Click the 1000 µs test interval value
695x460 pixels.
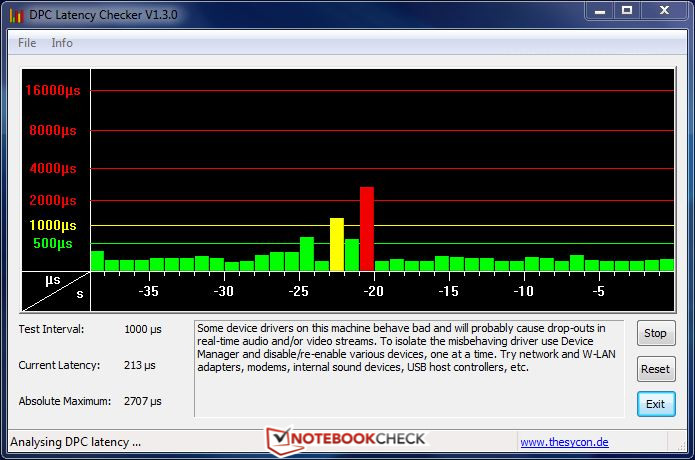click(x=143, y=330)
